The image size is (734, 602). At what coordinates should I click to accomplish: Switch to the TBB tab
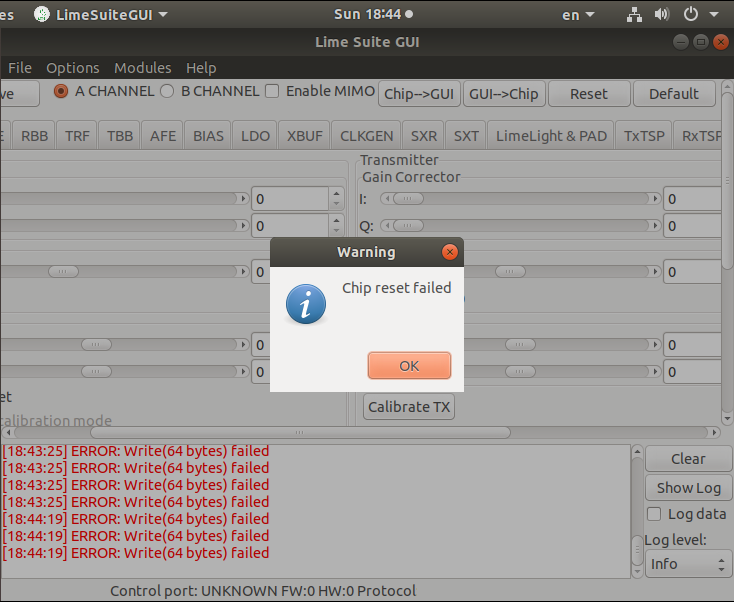[120, 136]
